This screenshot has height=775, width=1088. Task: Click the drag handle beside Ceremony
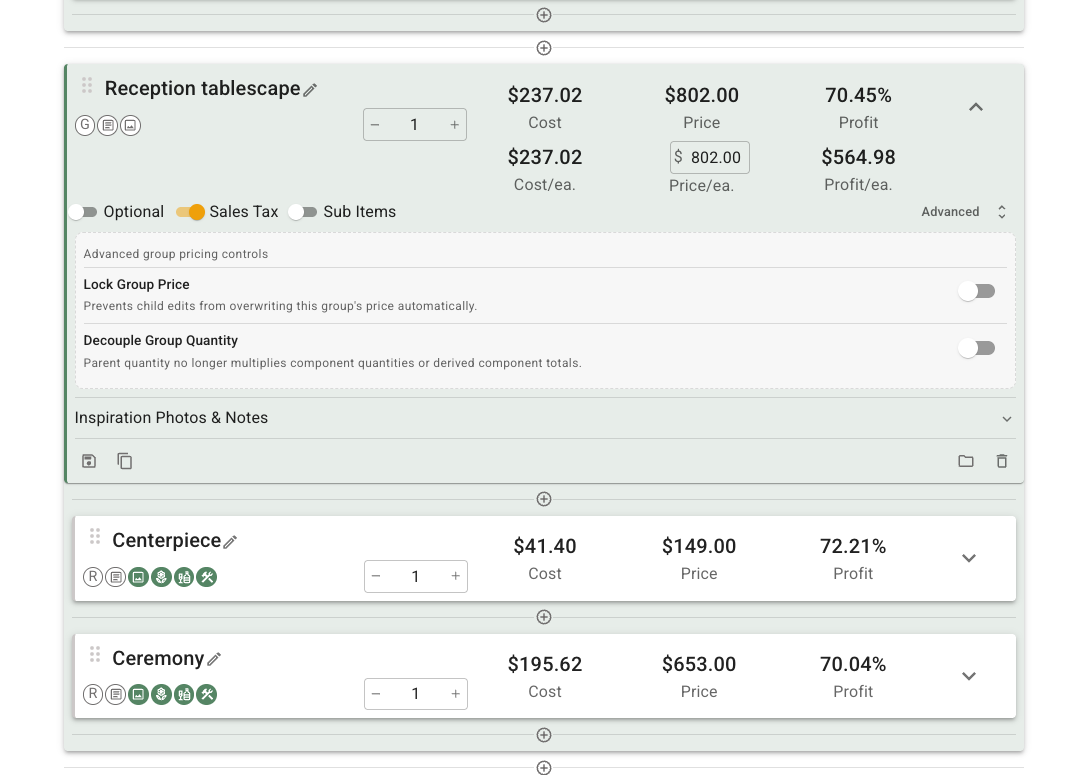[x=95, y=654]
